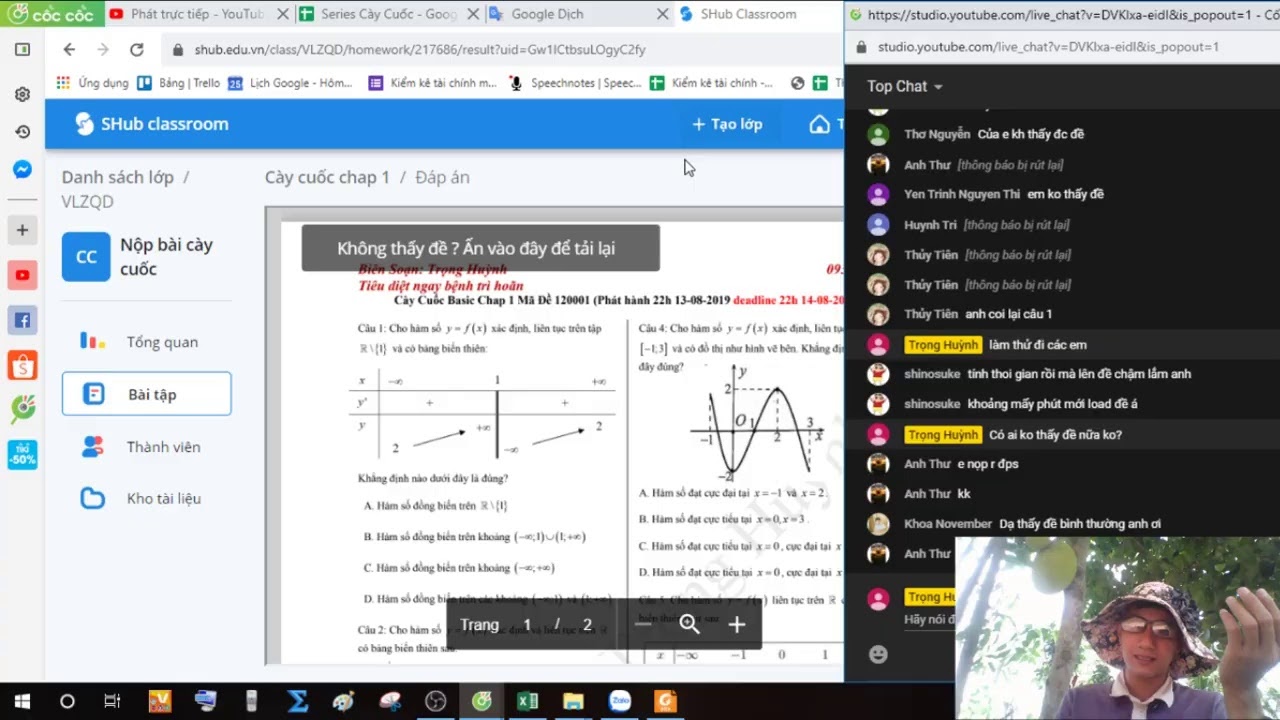Open Thành viên in the class sidebar

[x=146, y=447]
